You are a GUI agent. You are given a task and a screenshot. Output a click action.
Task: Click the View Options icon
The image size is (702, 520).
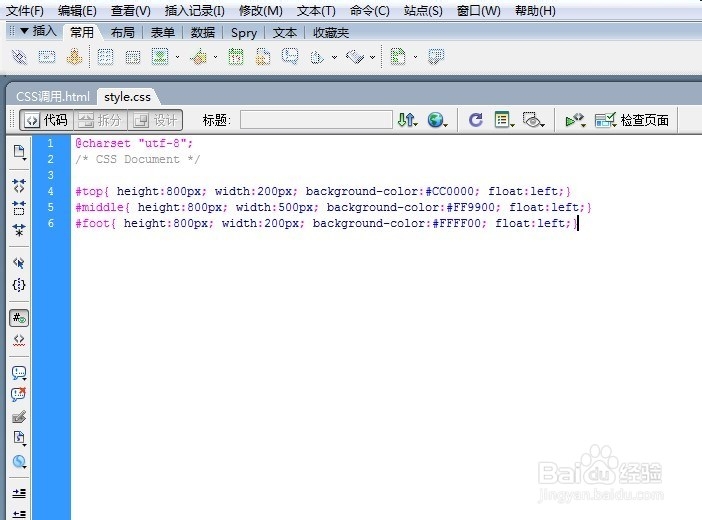click(x=504, y=120)
